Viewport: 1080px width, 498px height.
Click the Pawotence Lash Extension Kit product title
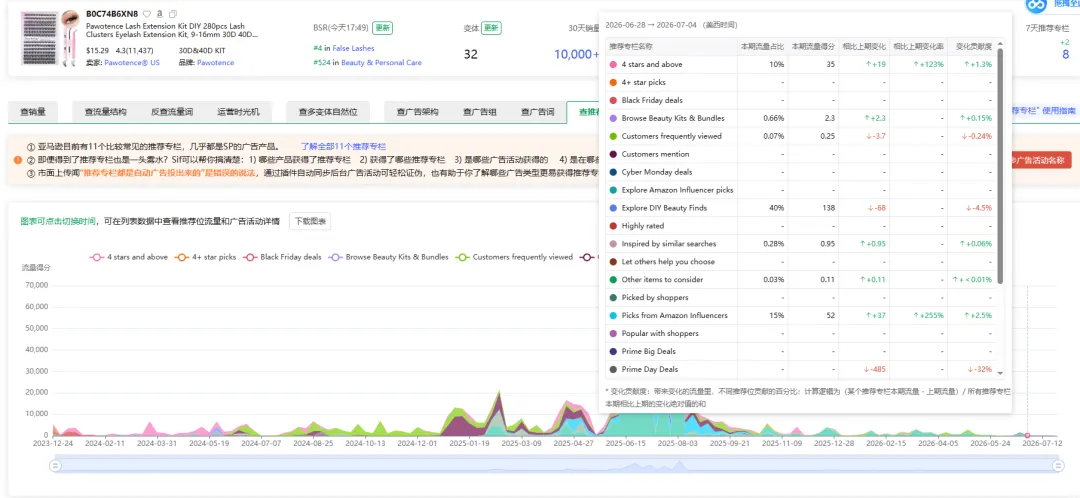point(172,30)
